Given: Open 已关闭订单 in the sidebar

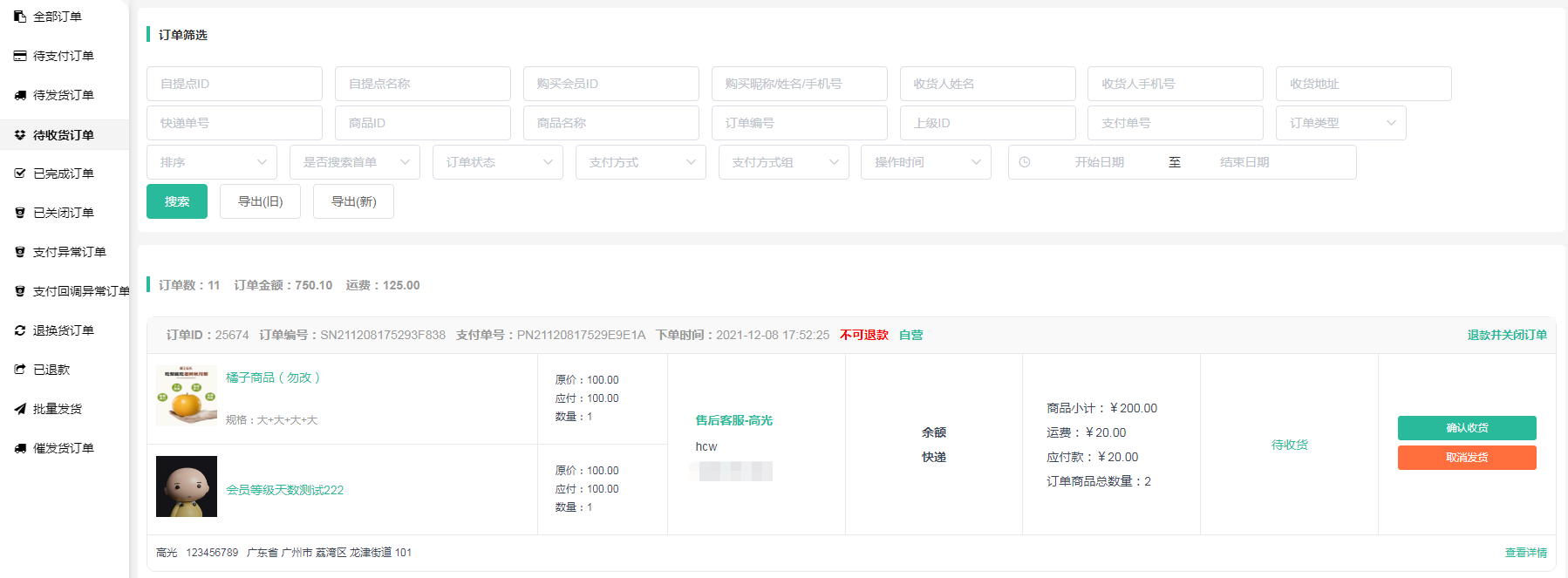Looking at the screenshot, I should point(63,213).
